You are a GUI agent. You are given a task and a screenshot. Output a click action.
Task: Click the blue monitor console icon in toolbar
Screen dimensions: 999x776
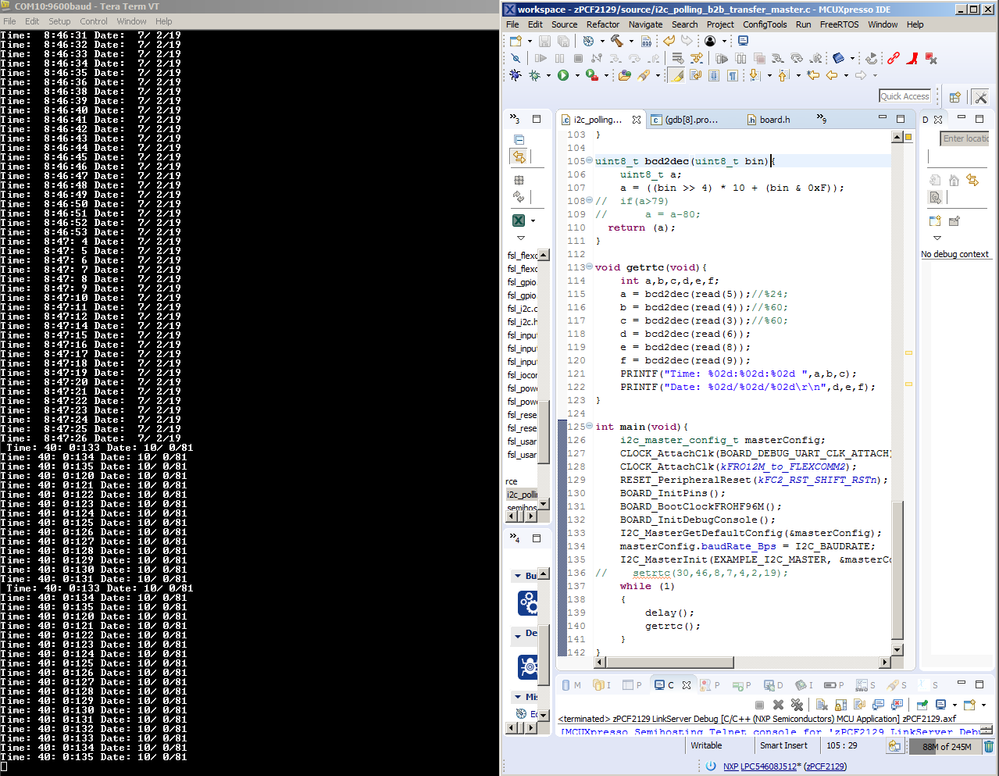[x=743, y=41]
